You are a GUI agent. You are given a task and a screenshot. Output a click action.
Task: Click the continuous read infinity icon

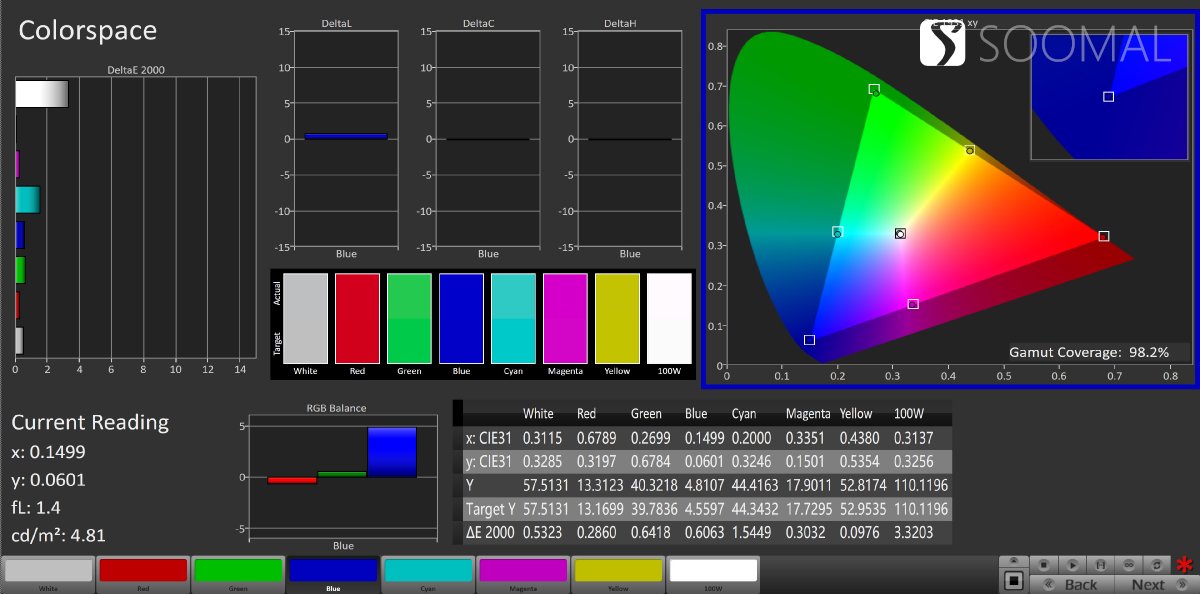1129,565
